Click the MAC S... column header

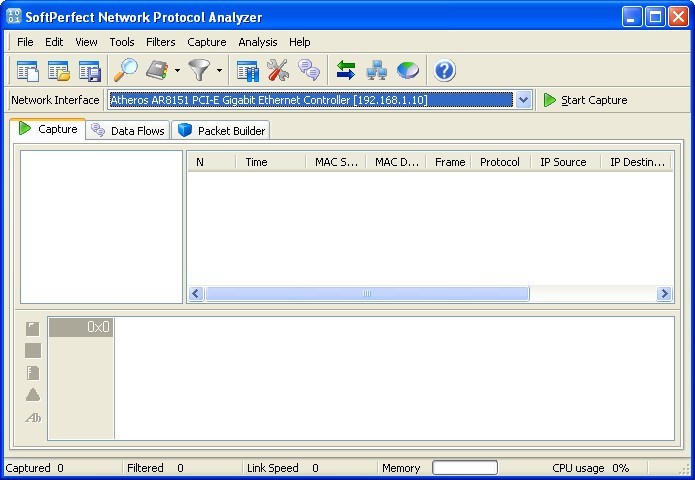click(336, 162)
